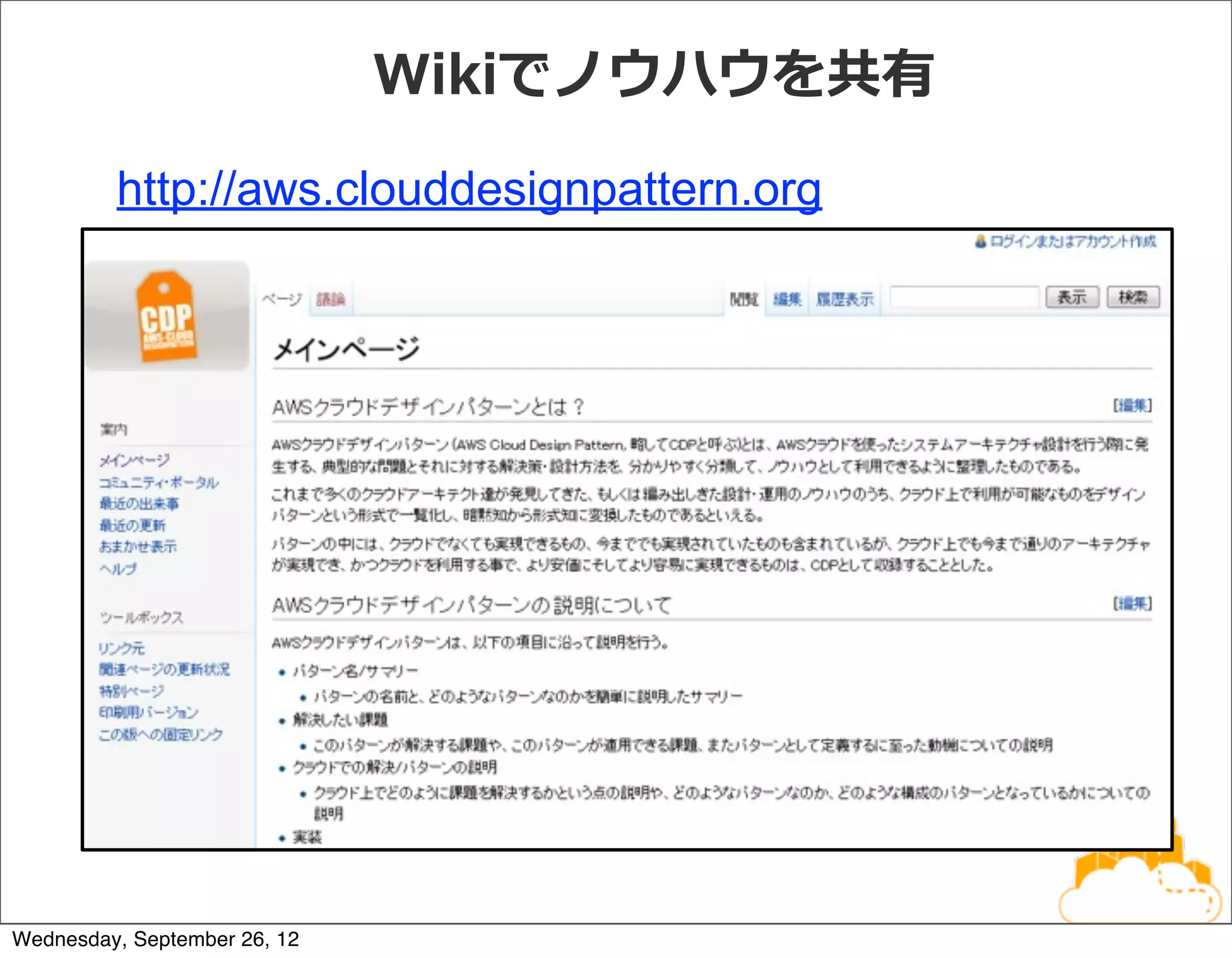Open メインページ sidebar link
The height and width of the screenshot is (958, 1232).
point(135,461)
